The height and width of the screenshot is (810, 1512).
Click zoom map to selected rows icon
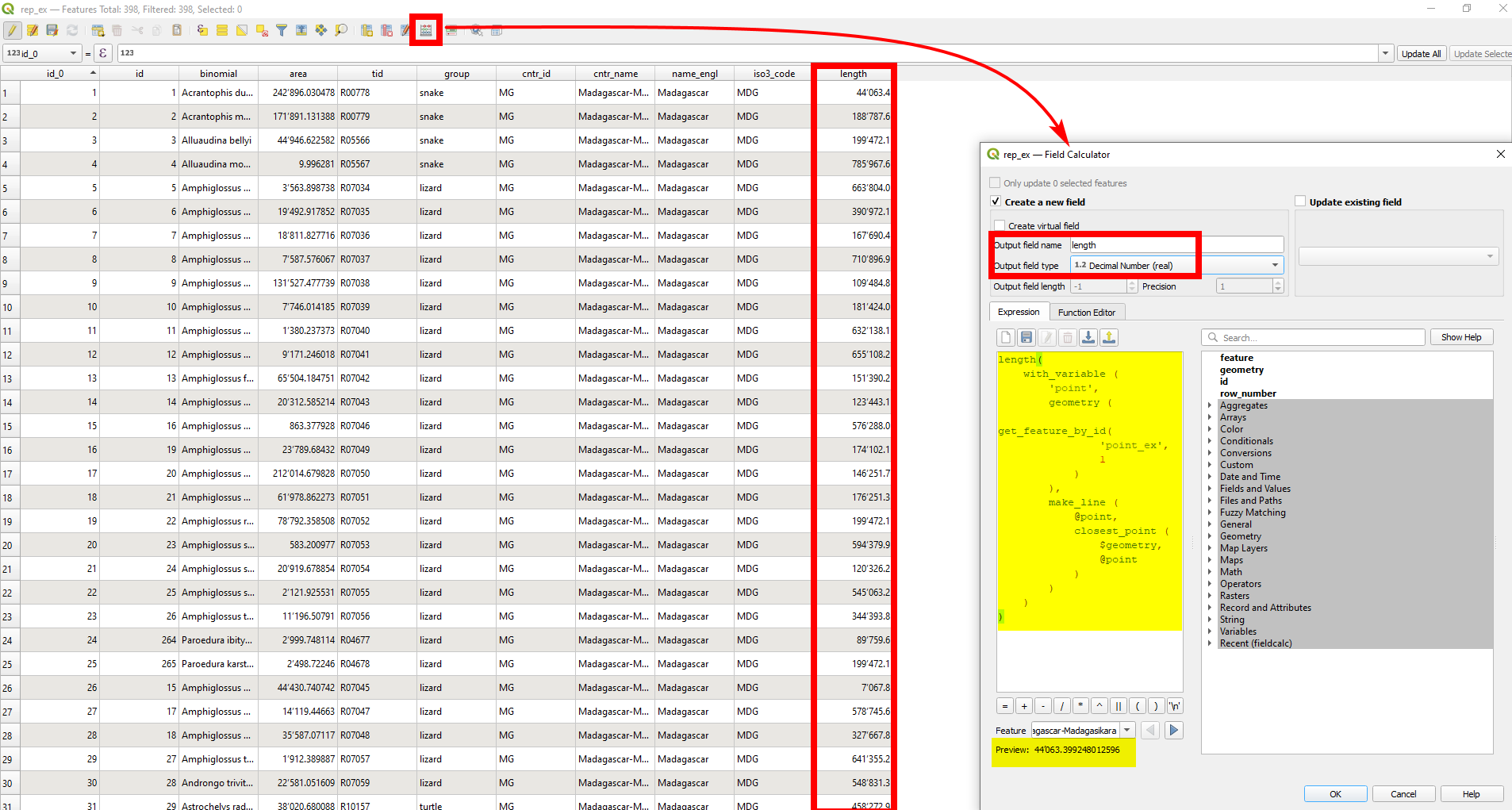tap(341, 31)
